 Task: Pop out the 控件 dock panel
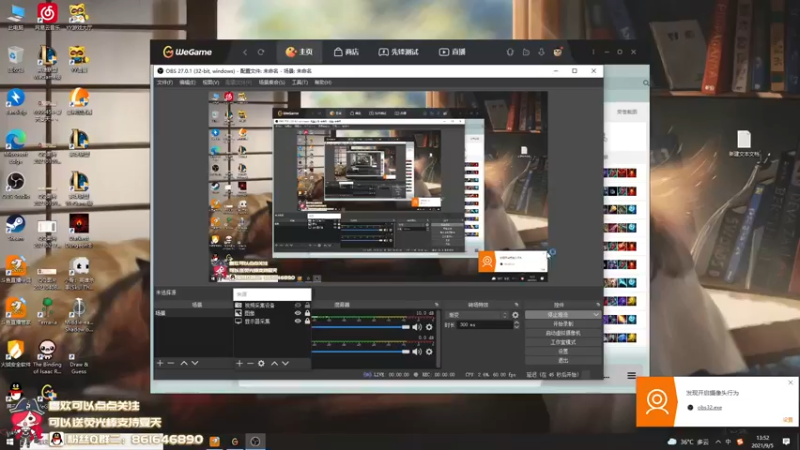point(598,305)
